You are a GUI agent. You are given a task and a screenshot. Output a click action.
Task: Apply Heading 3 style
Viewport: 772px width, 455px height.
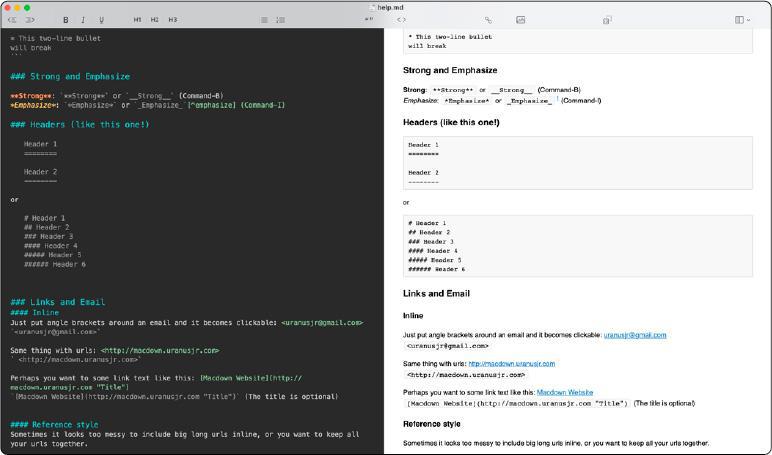[173, 20]
